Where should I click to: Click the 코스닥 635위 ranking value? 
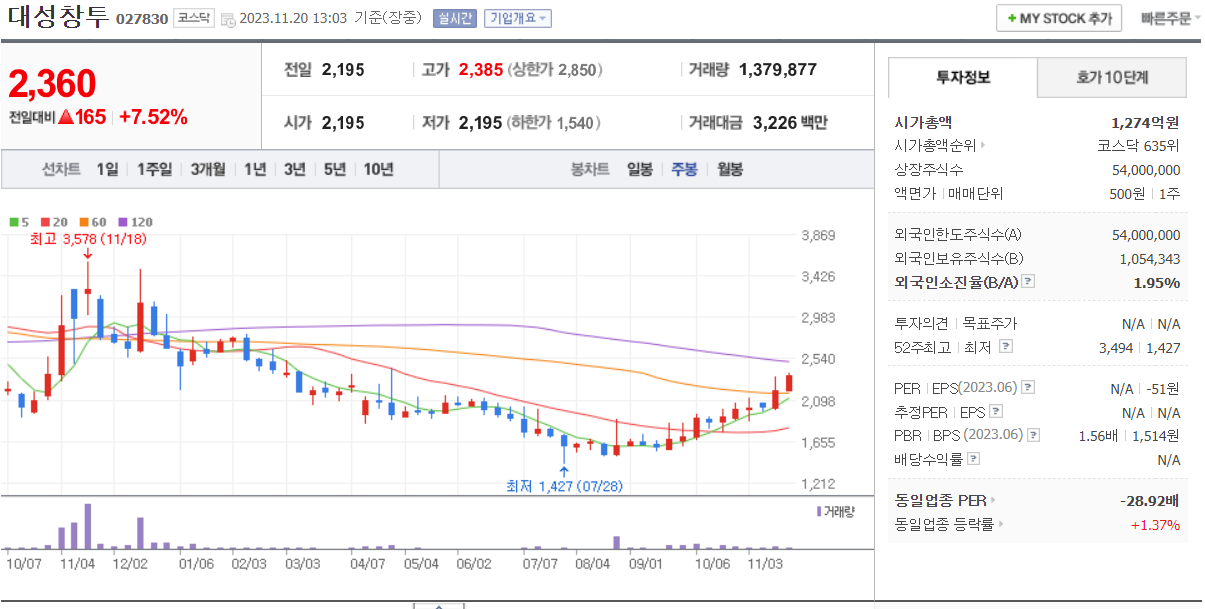(x=1138, y=146)
